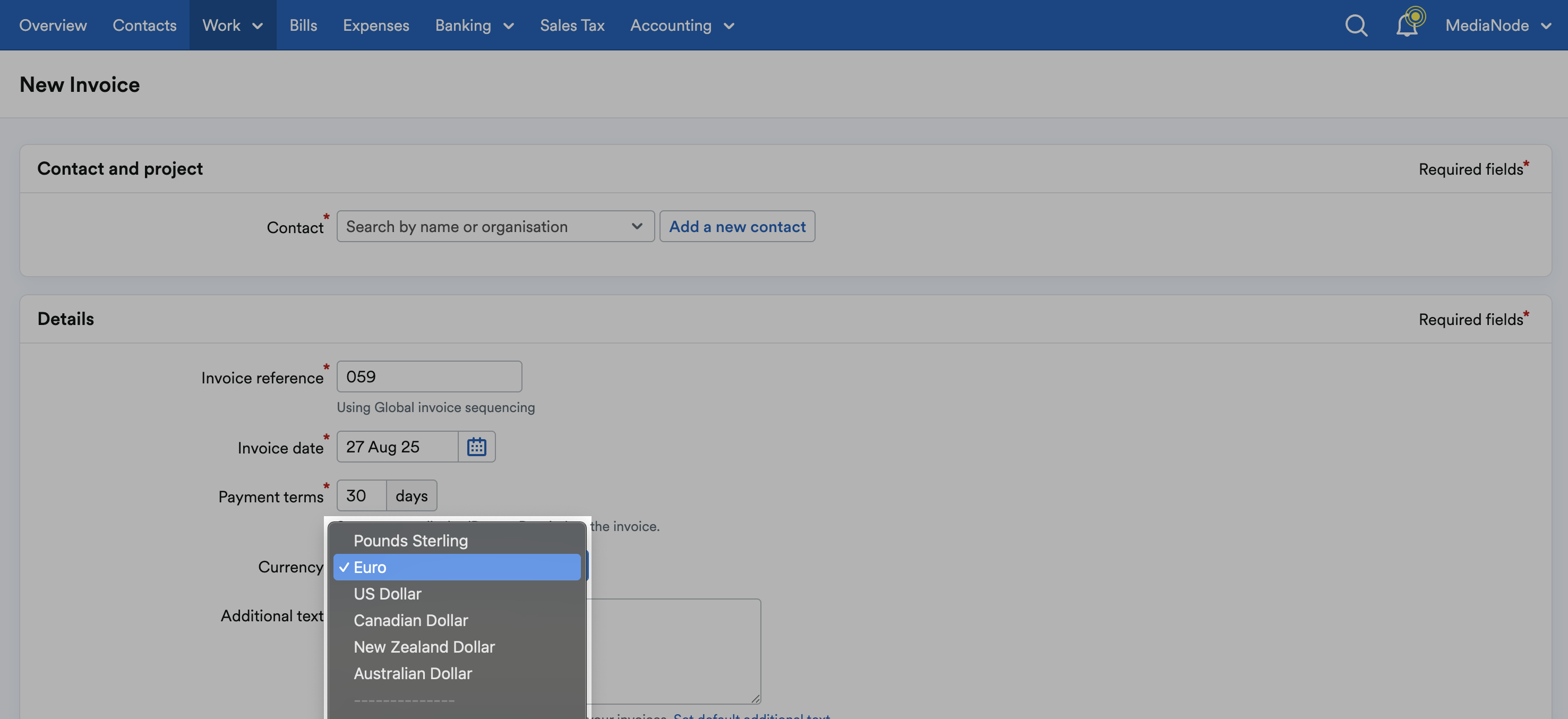The image size is (1568, 719).
Task: Select the Euro currency option
Action: point(457,567)
